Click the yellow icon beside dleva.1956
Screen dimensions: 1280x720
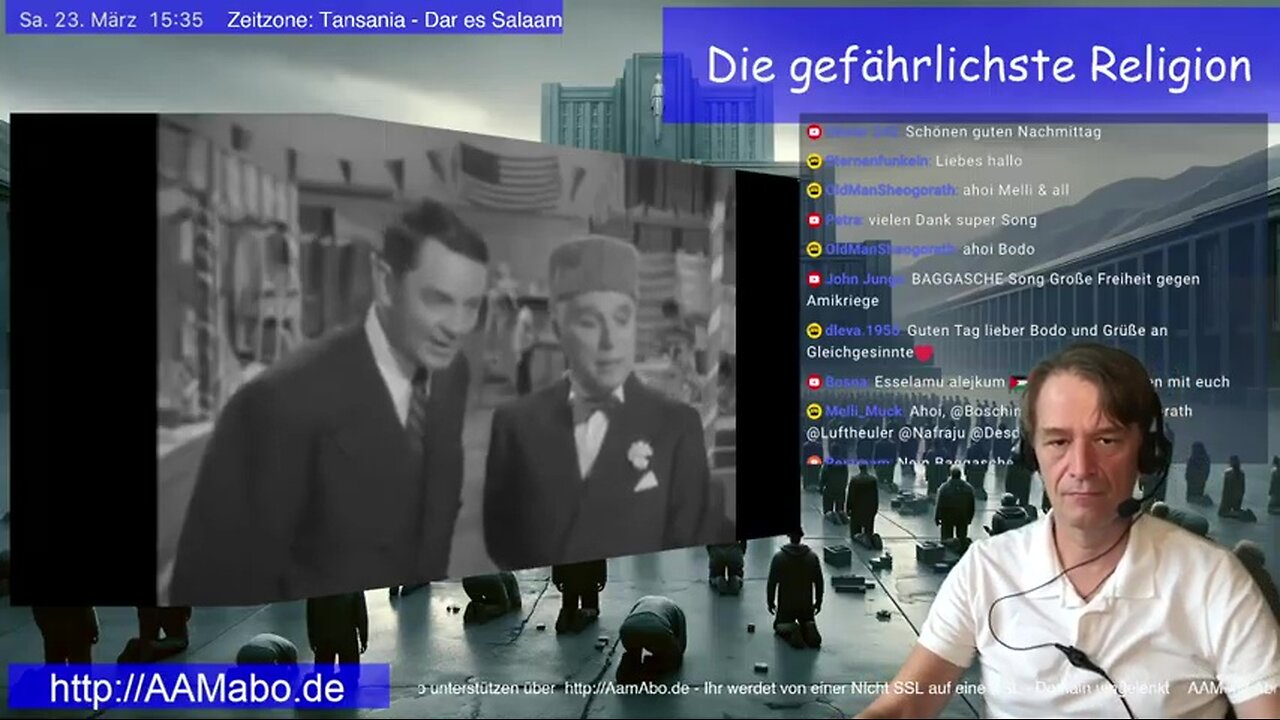click(x=814, y=331)
